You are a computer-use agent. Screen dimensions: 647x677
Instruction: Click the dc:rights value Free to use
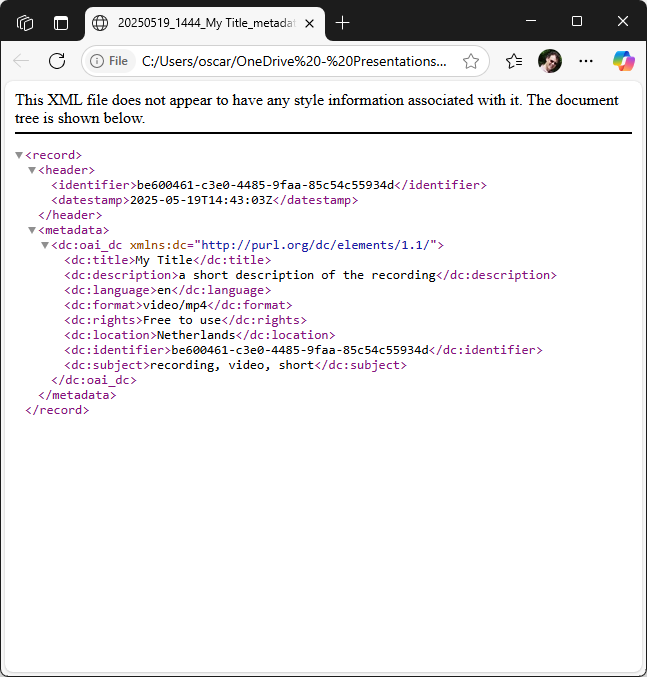[x=182, y=320]
